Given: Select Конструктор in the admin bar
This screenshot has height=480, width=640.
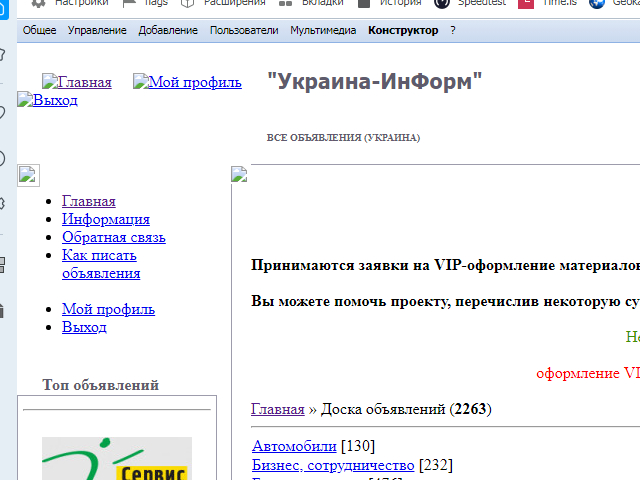Looking at the screenshot, I should pyautogui.click(x=403, y=31).
